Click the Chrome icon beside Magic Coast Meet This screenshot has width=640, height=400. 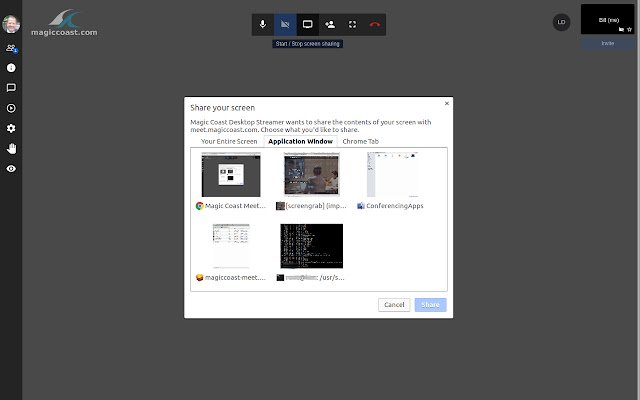[x=199, y=206]
